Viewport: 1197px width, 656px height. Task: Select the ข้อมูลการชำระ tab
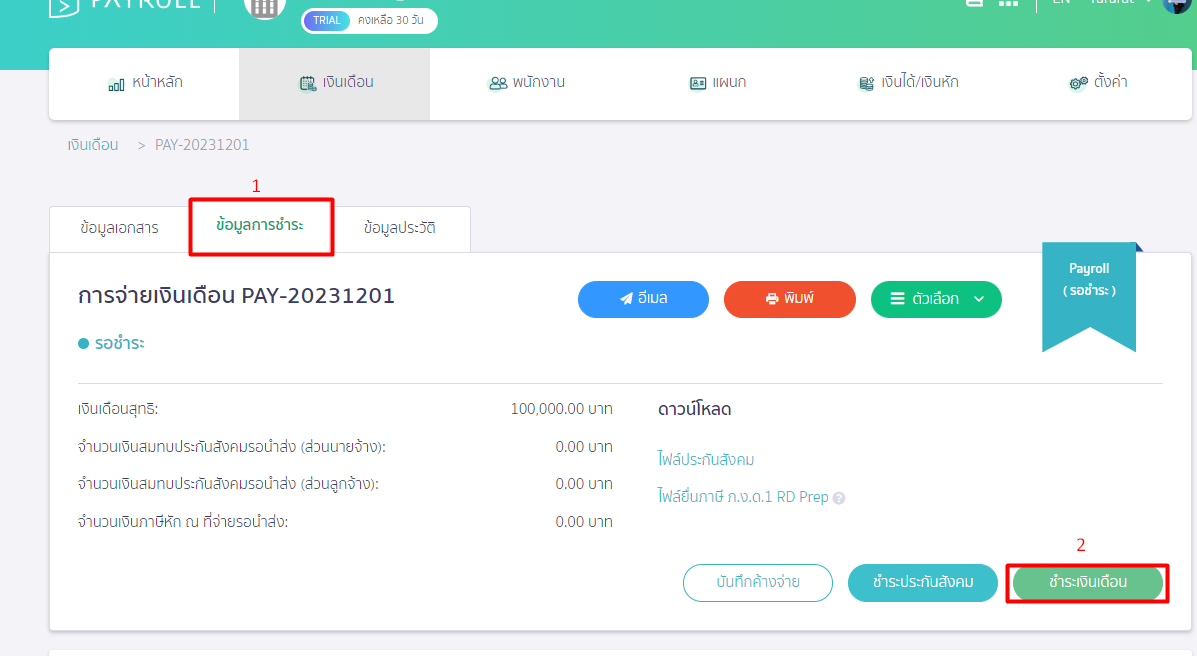coord(261,228)
